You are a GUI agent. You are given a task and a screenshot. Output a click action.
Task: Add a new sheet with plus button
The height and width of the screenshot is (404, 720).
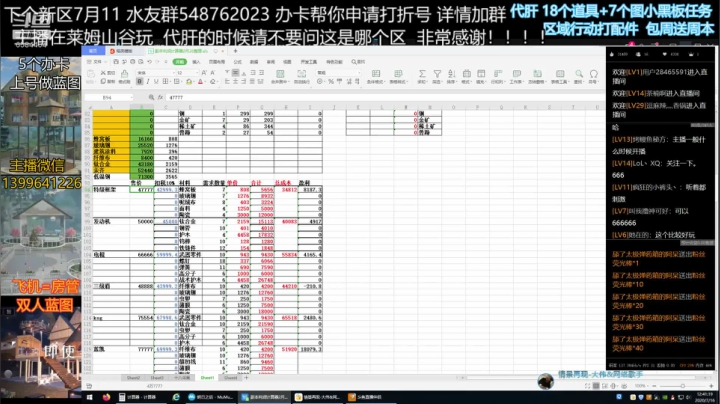tap(247, 378)
